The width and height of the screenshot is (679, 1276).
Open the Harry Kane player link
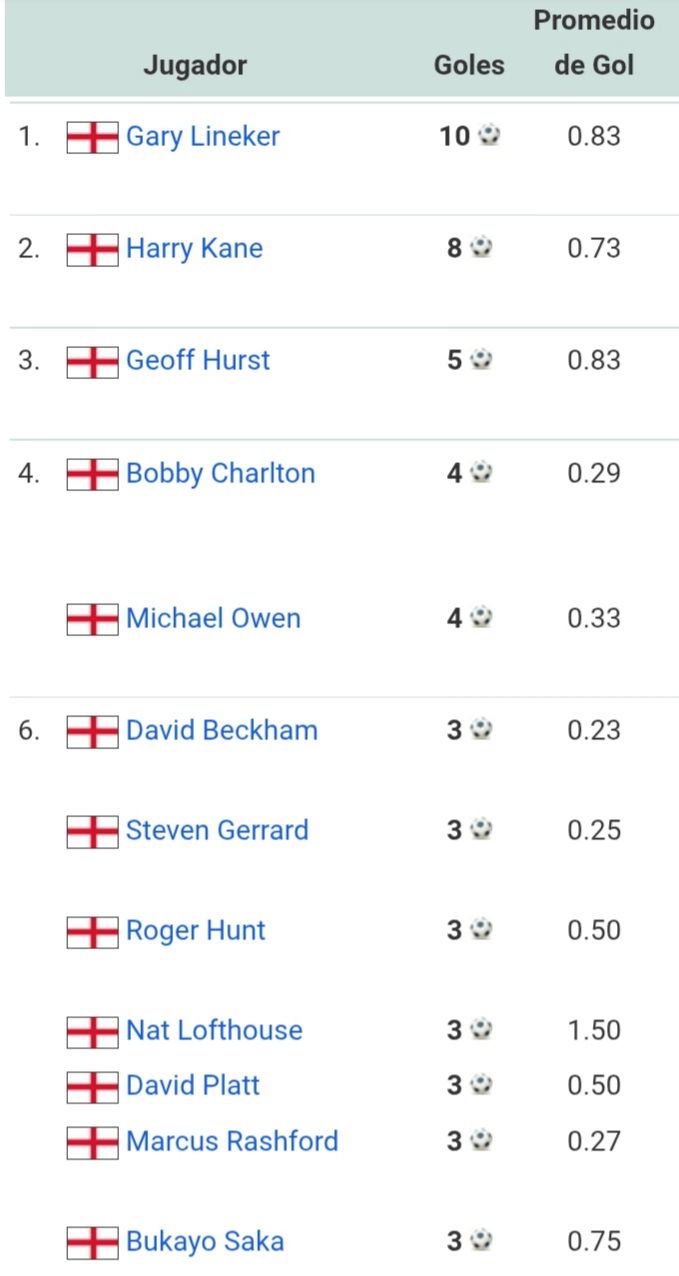(x=194, y=248)
